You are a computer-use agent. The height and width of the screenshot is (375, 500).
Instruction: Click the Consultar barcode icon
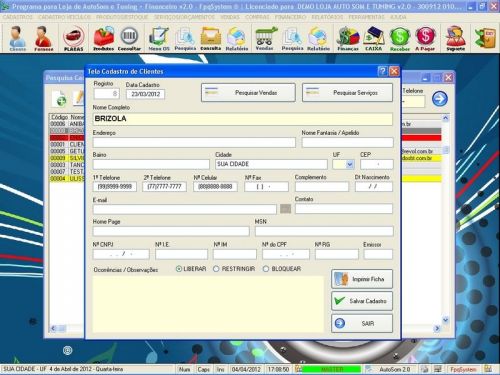click(x=129, y=38)
